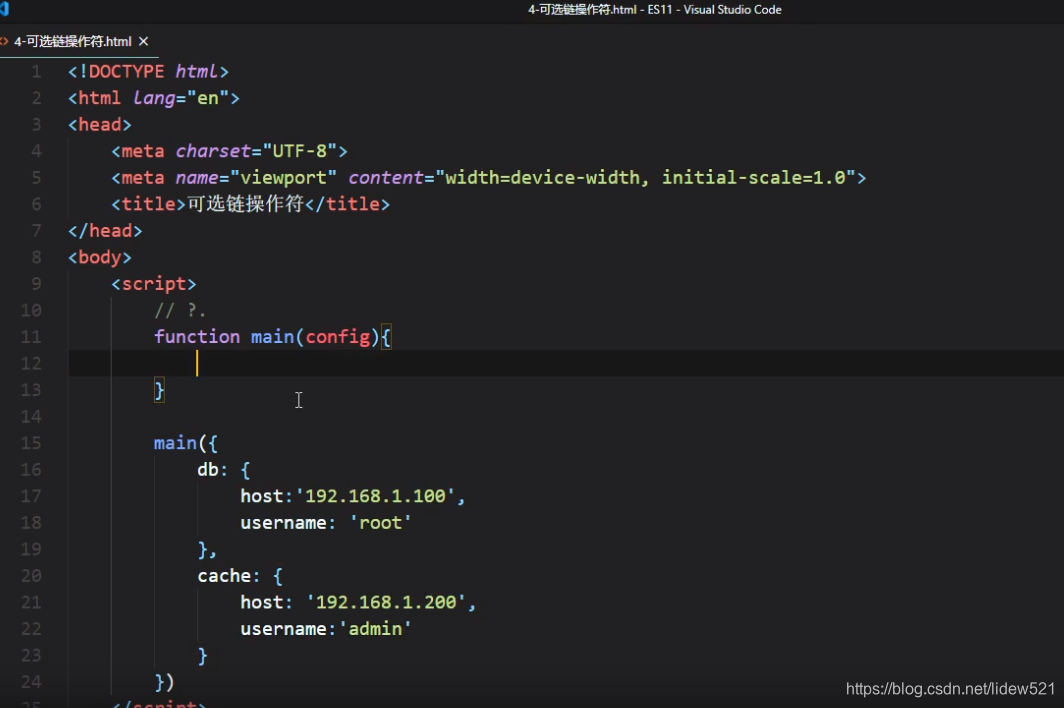Click 'width=device-width, initial-scale=1.0' content string

coord(645,177)
